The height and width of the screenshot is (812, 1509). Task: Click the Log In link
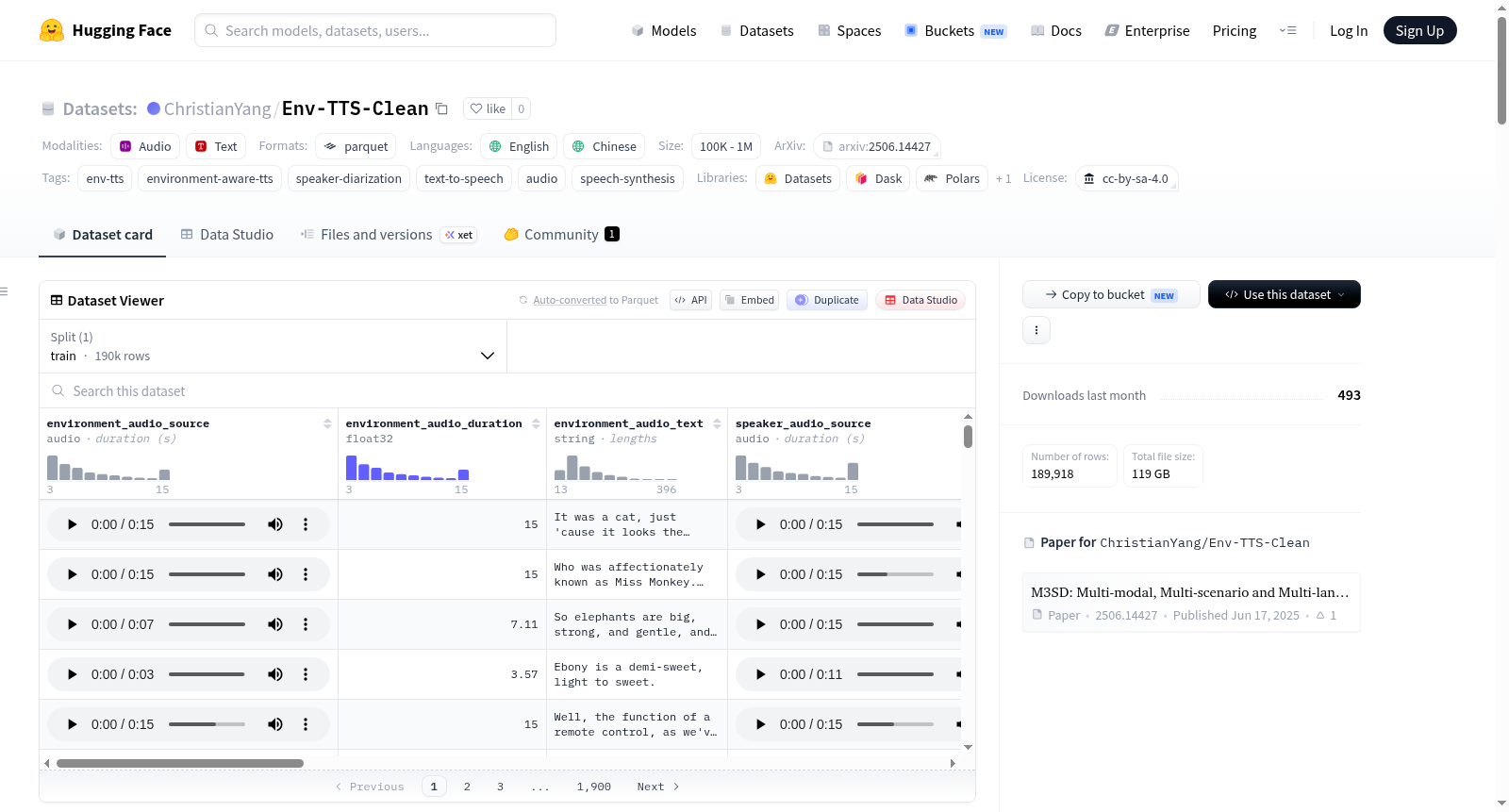(x=1349, y=30)
